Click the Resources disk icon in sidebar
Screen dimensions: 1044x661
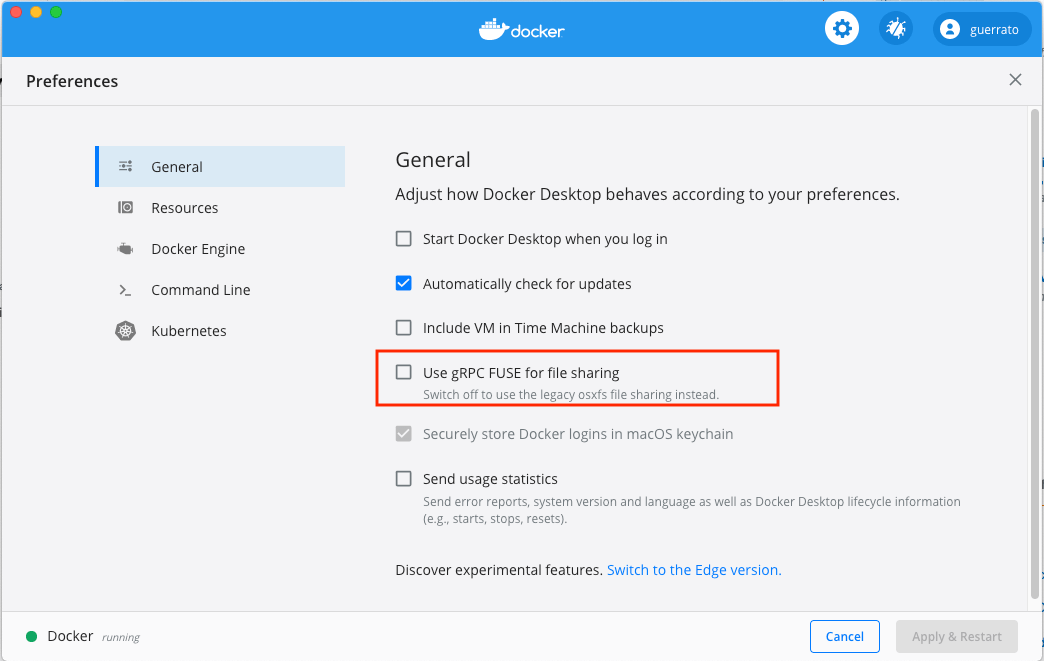tap(125, 208)
